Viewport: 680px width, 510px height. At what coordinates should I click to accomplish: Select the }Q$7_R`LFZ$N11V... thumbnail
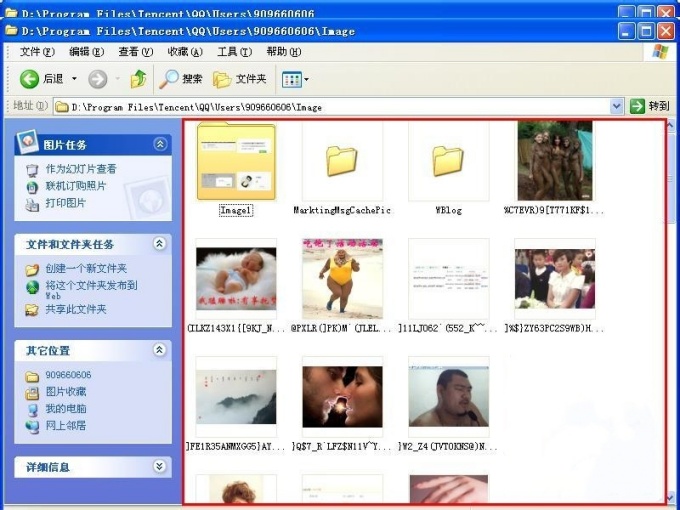pos(342,396)
